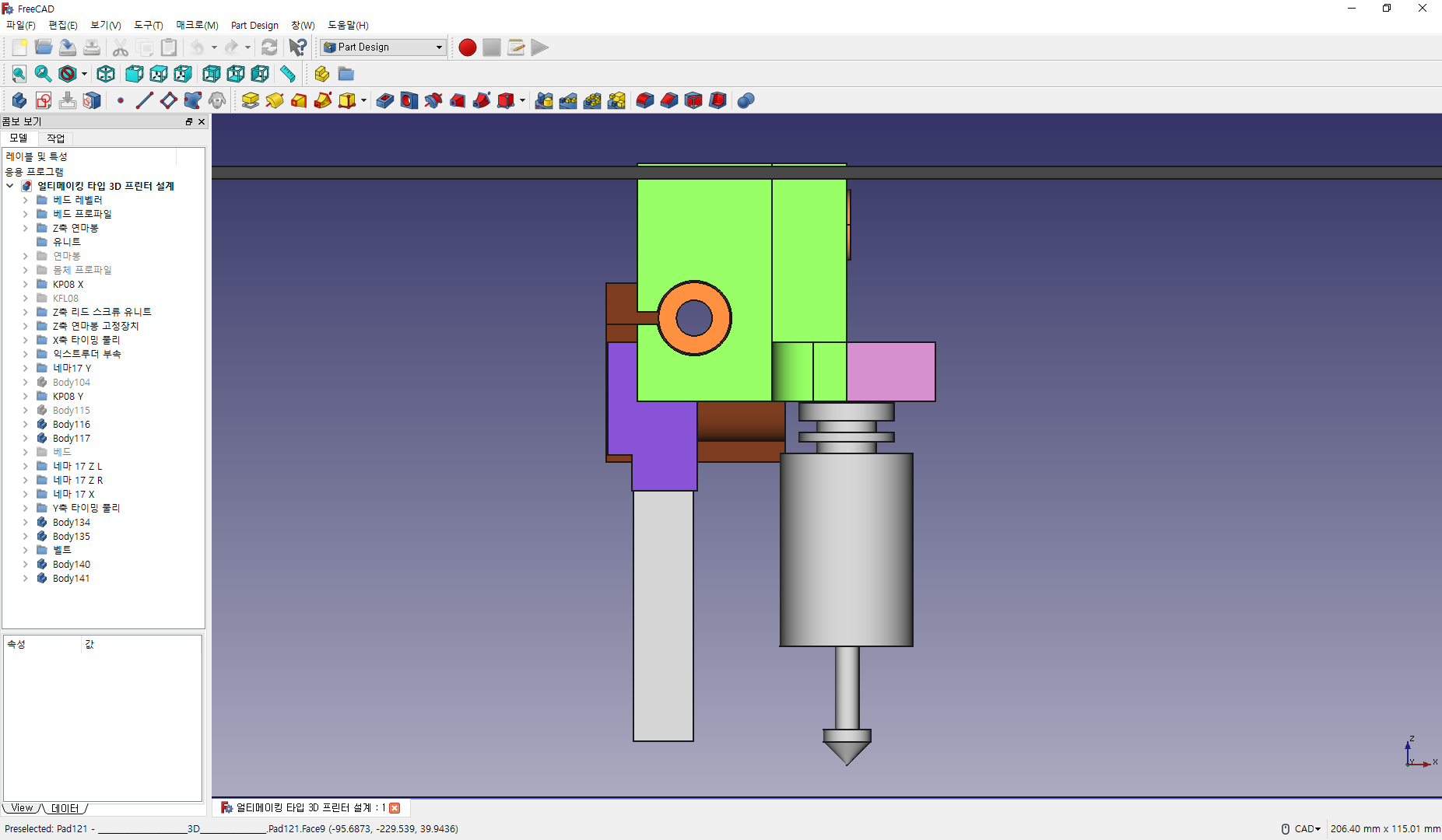Open the draw style dropdown arrow
The width and height of the screenshot is (1442, 840).
point(84,75)
